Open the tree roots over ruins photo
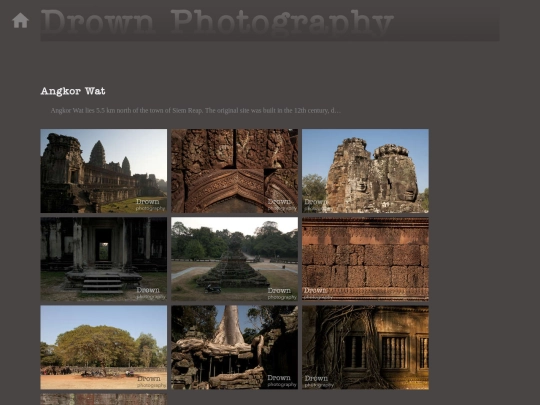 tap(235, 347)
